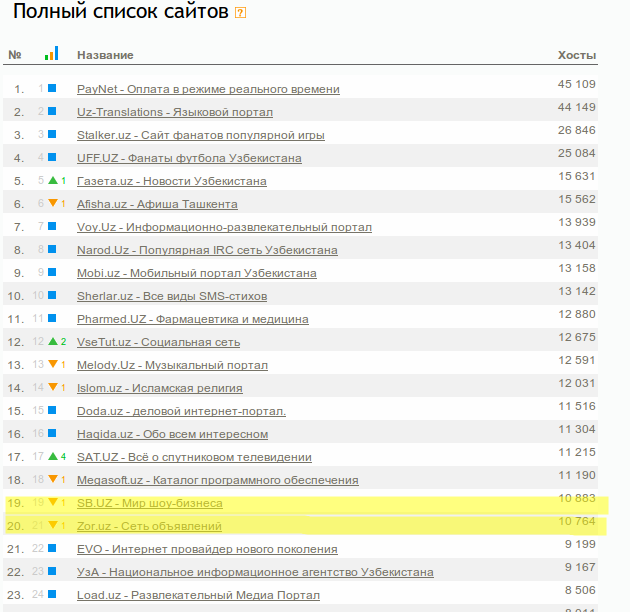Open UFF.UZ football fans link
Screen dimensions: 630x612
coord(189,158)
